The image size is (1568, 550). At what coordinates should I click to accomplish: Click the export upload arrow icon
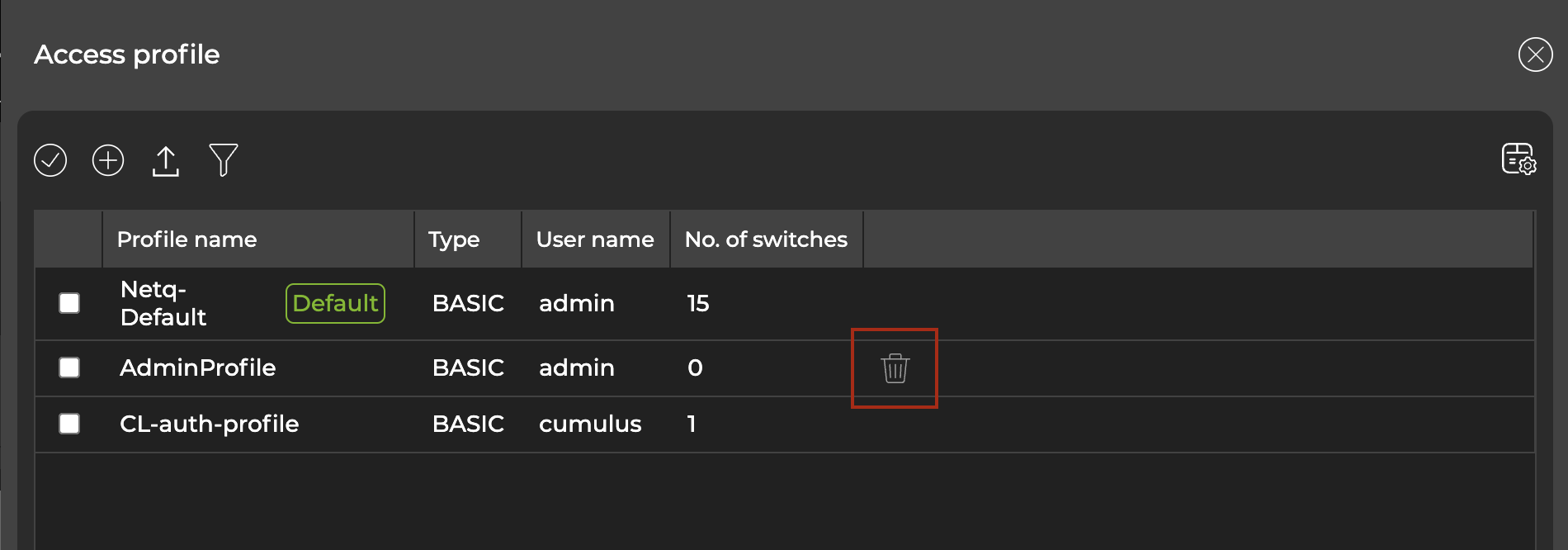point(166,161)
